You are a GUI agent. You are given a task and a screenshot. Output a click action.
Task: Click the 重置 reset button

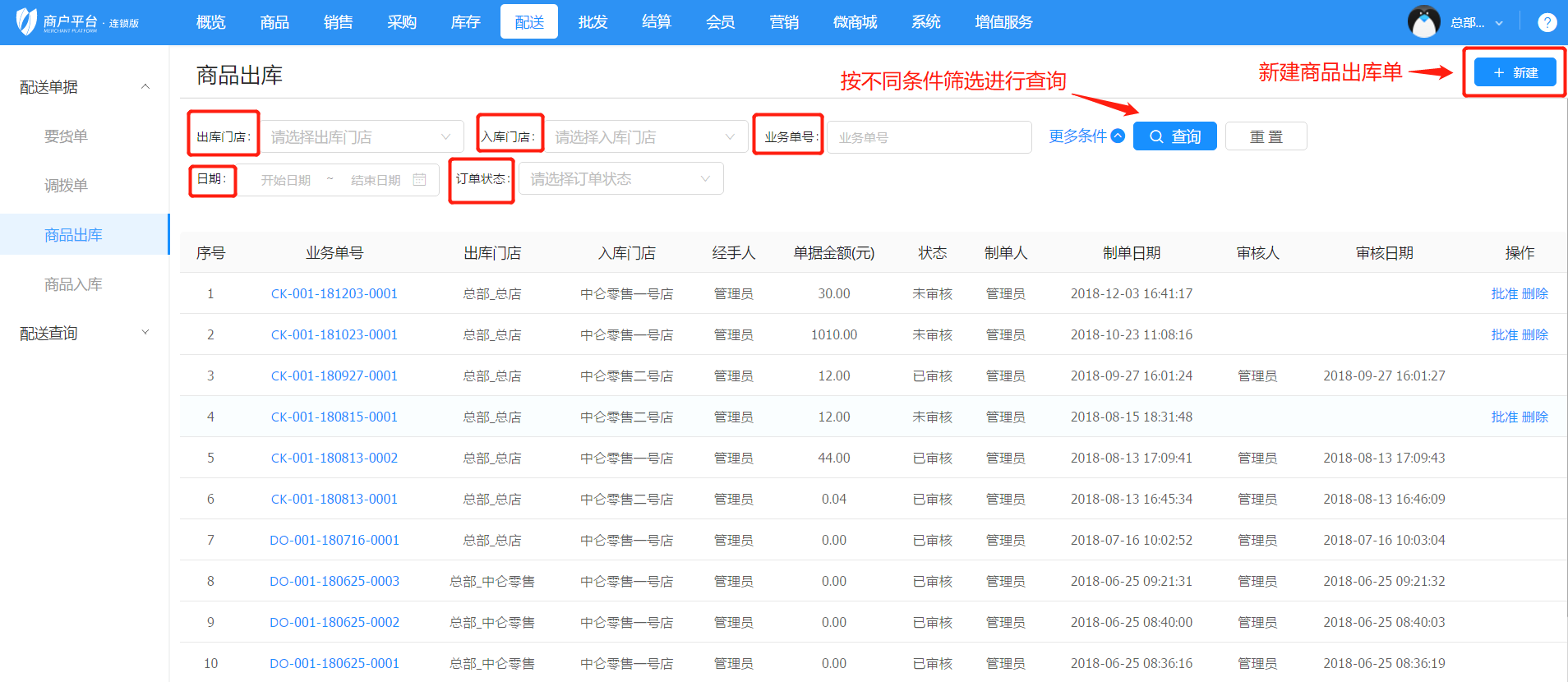click(1266, 136)
